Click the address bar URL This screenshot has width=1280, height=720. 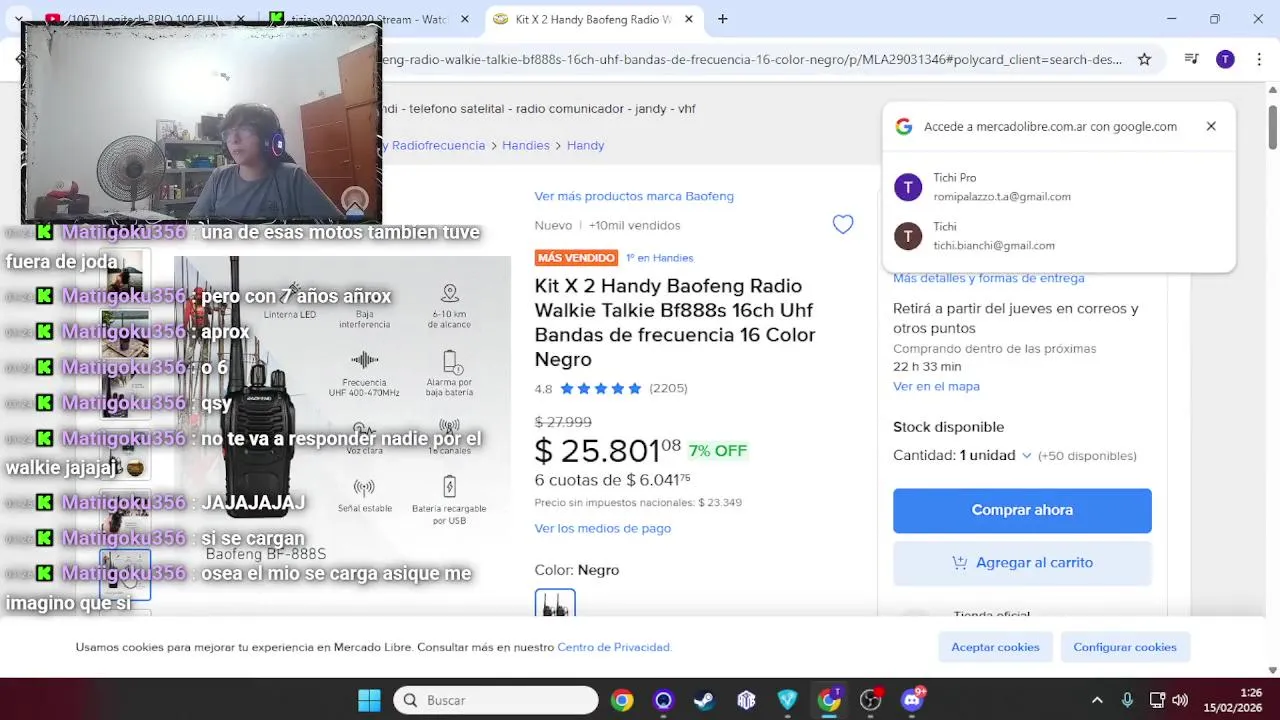752,59
